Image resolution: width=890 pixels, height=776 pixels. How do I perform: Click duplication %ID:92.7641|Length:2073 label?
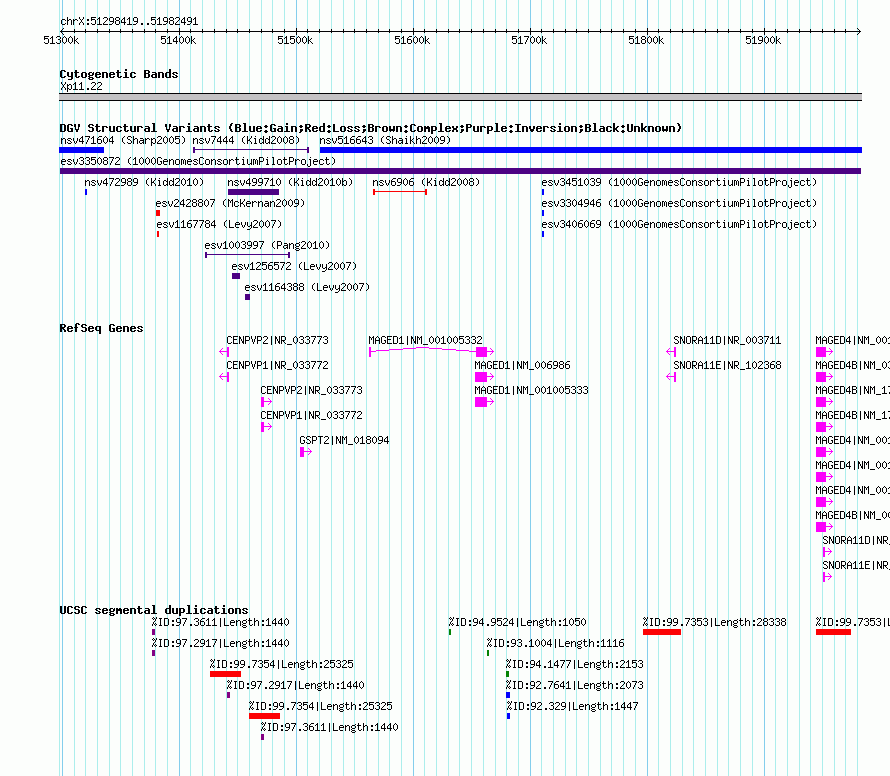tap(574, 685)
